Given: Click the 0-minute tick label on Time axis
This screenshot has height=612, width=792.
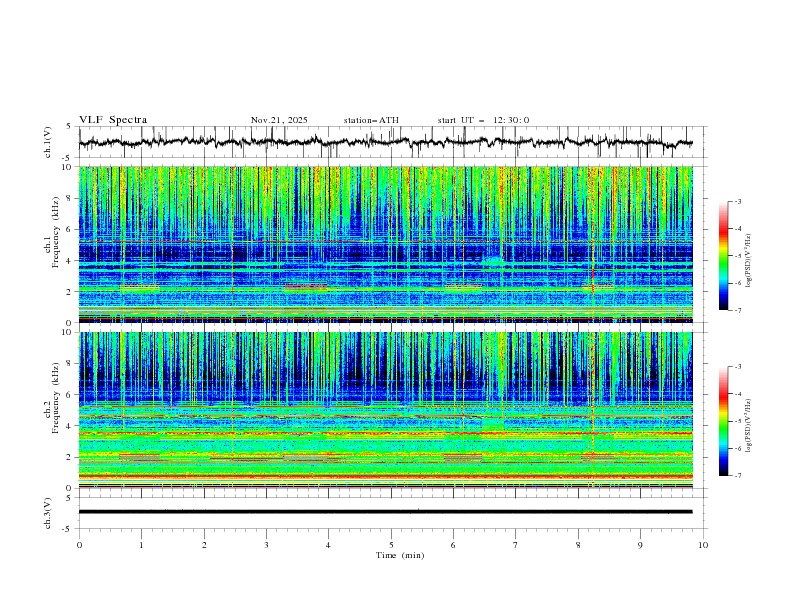Looking at the screenshot, I should [79, 545].
